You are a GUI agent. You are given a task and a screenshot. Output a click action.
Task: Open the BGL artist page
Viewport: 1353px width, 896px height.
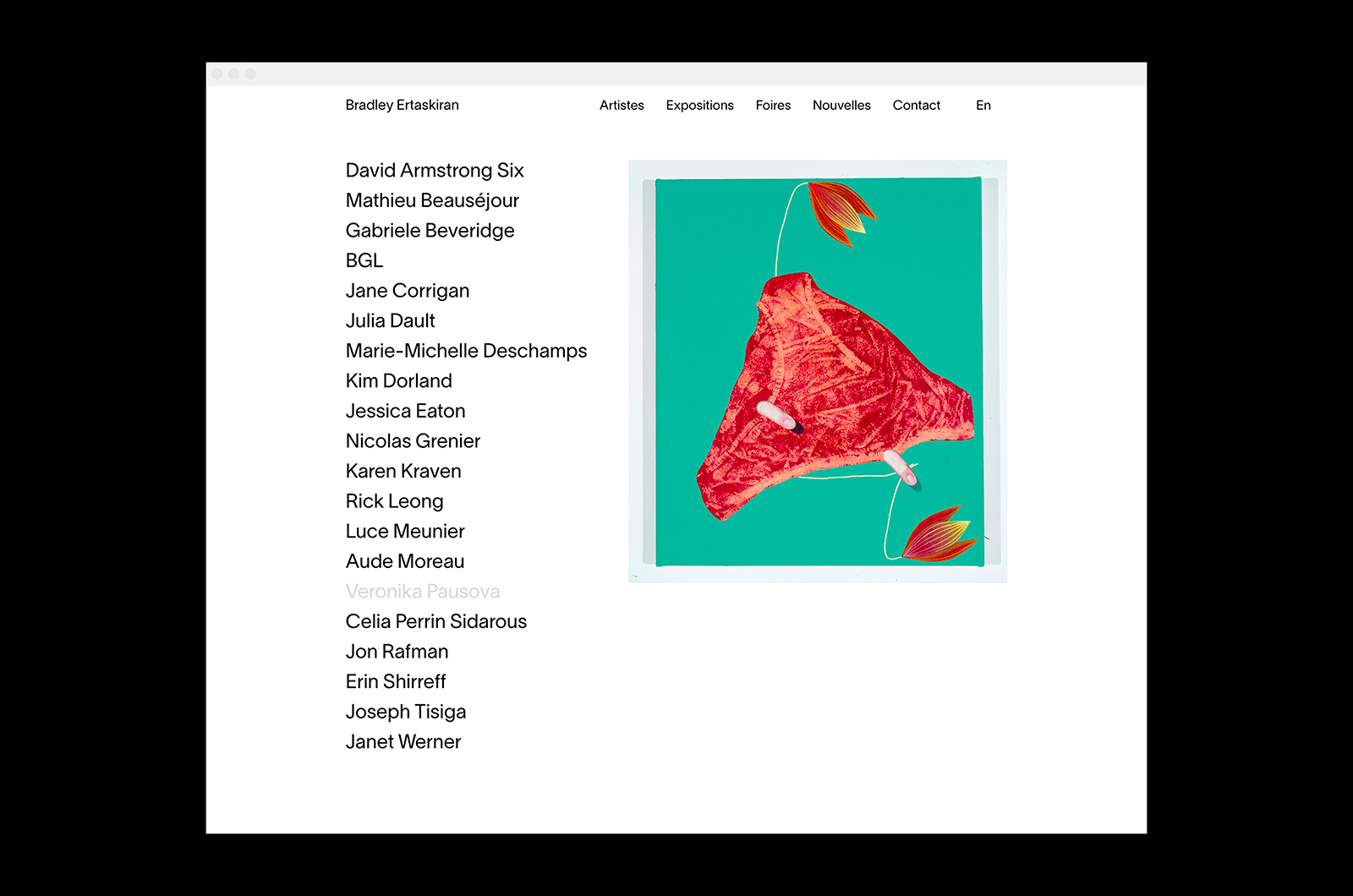(364, 260)
